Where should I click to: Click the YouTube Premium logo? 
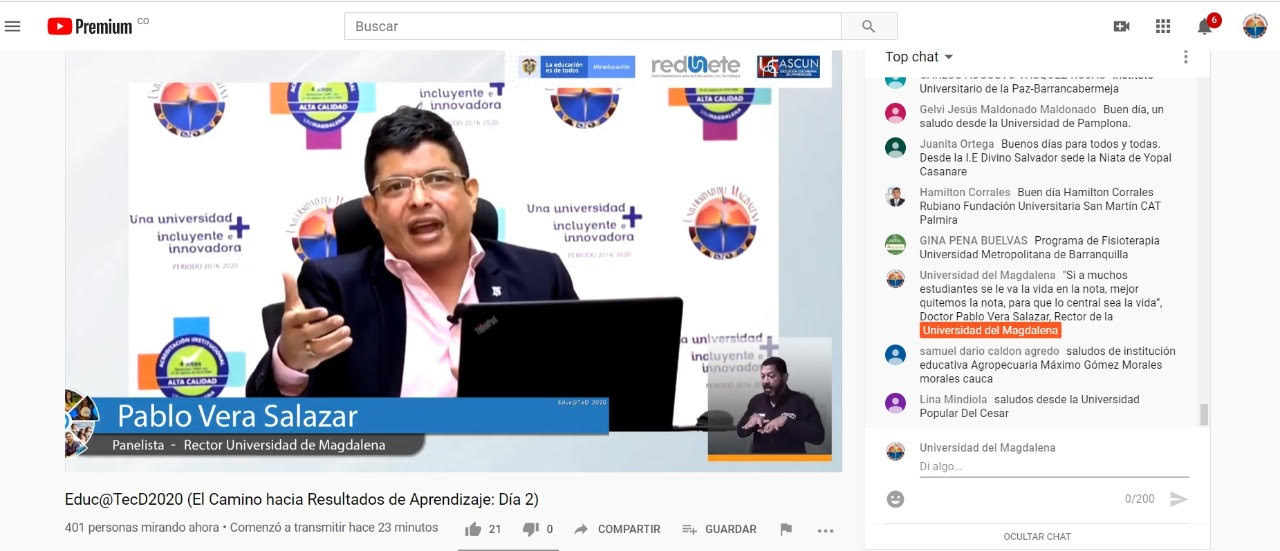[x=90, y=26]
